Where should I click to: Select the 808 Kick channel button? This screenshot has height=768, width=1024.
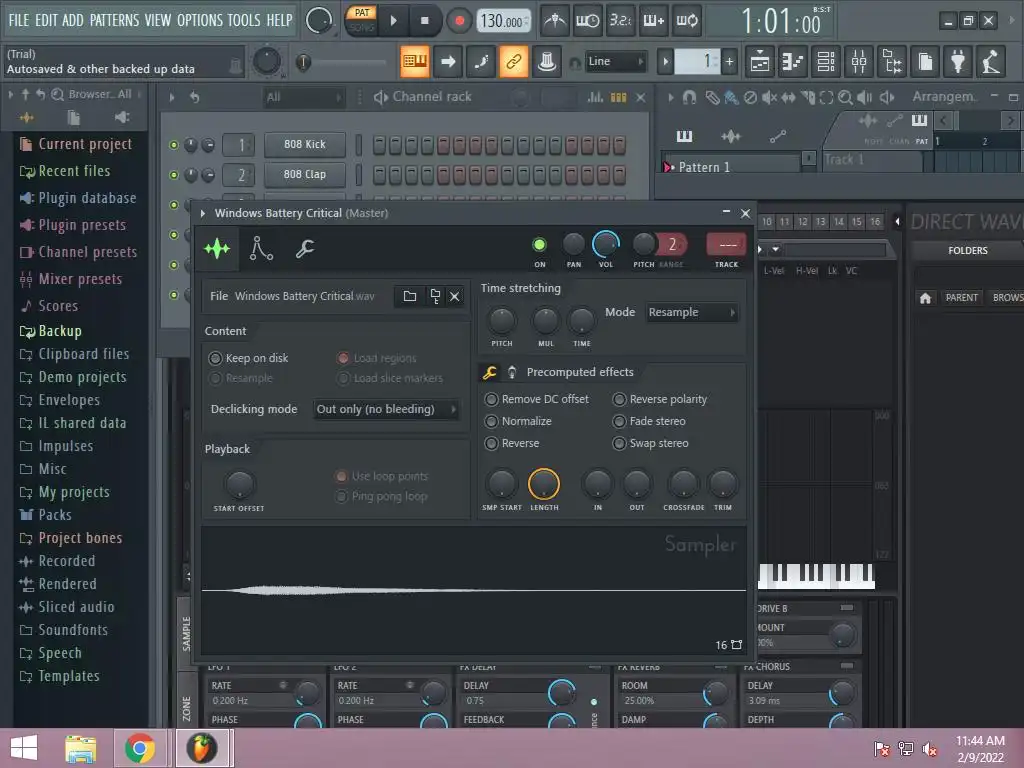point(305,144)
